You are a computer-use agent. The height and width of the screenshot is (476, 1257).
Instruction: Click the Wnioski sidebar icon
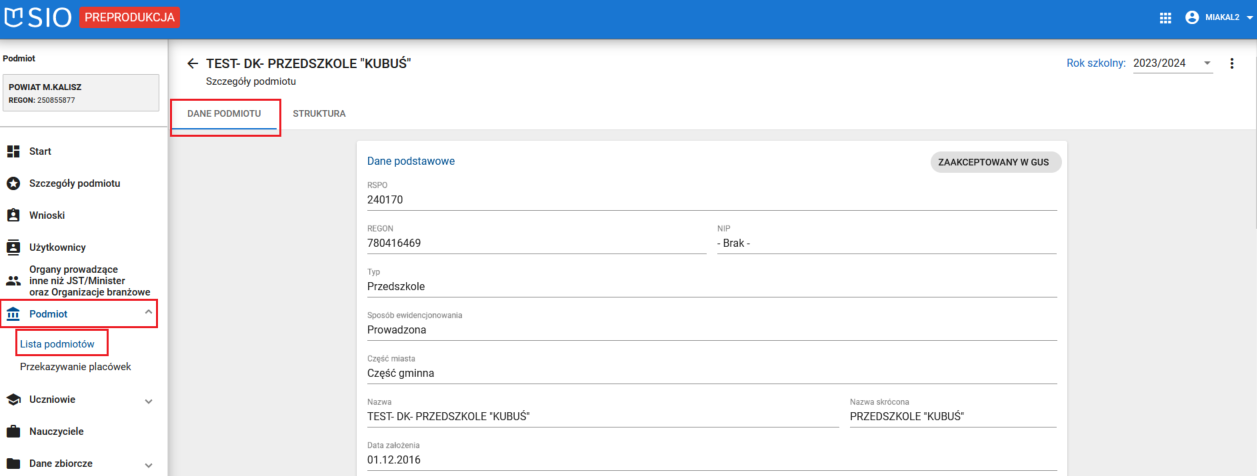pyautogui.click(x=14, y=215)
